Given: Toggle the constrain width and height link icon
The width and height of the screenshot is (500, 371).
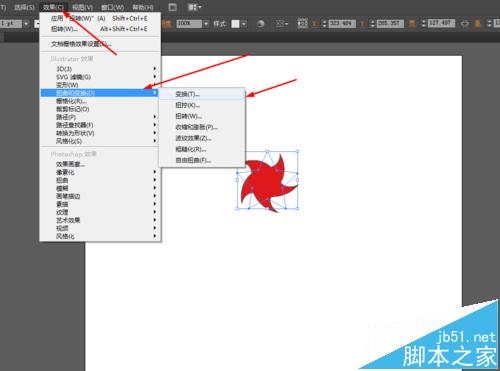Looking at the screenshot, I should click(465, 24).
